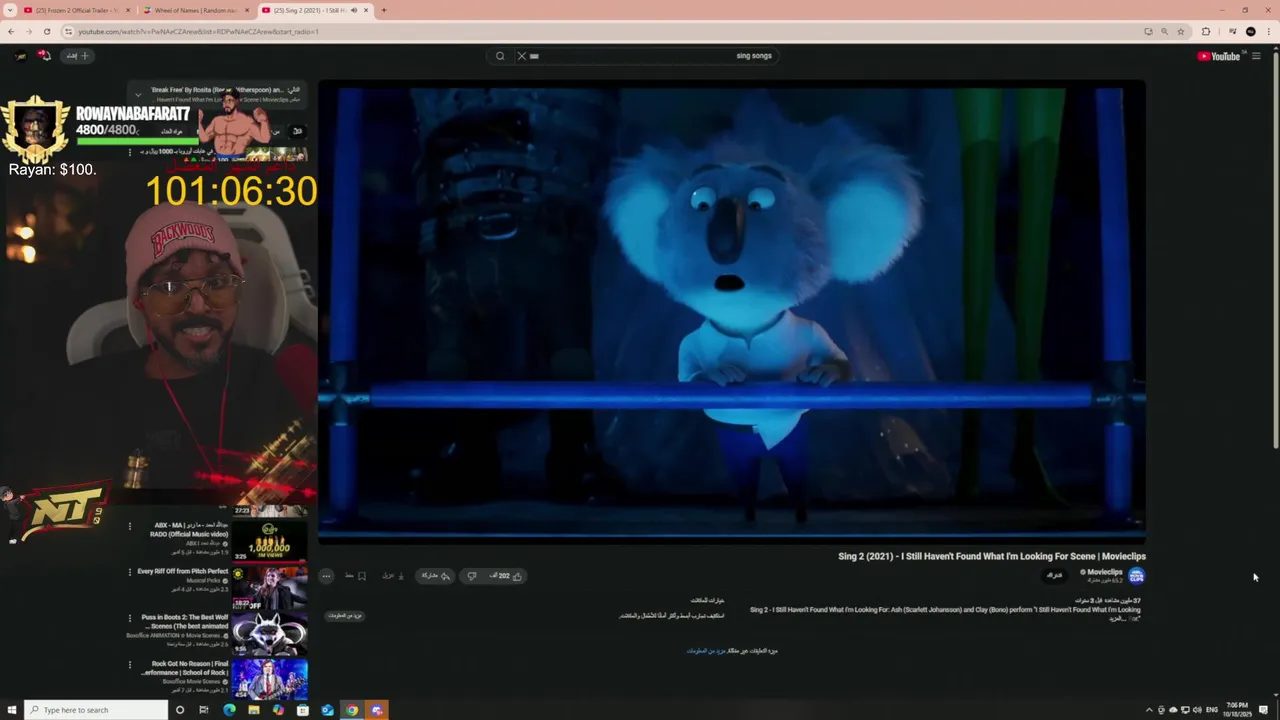Subscribe to the Movieclips channel

click(1054, 575)
